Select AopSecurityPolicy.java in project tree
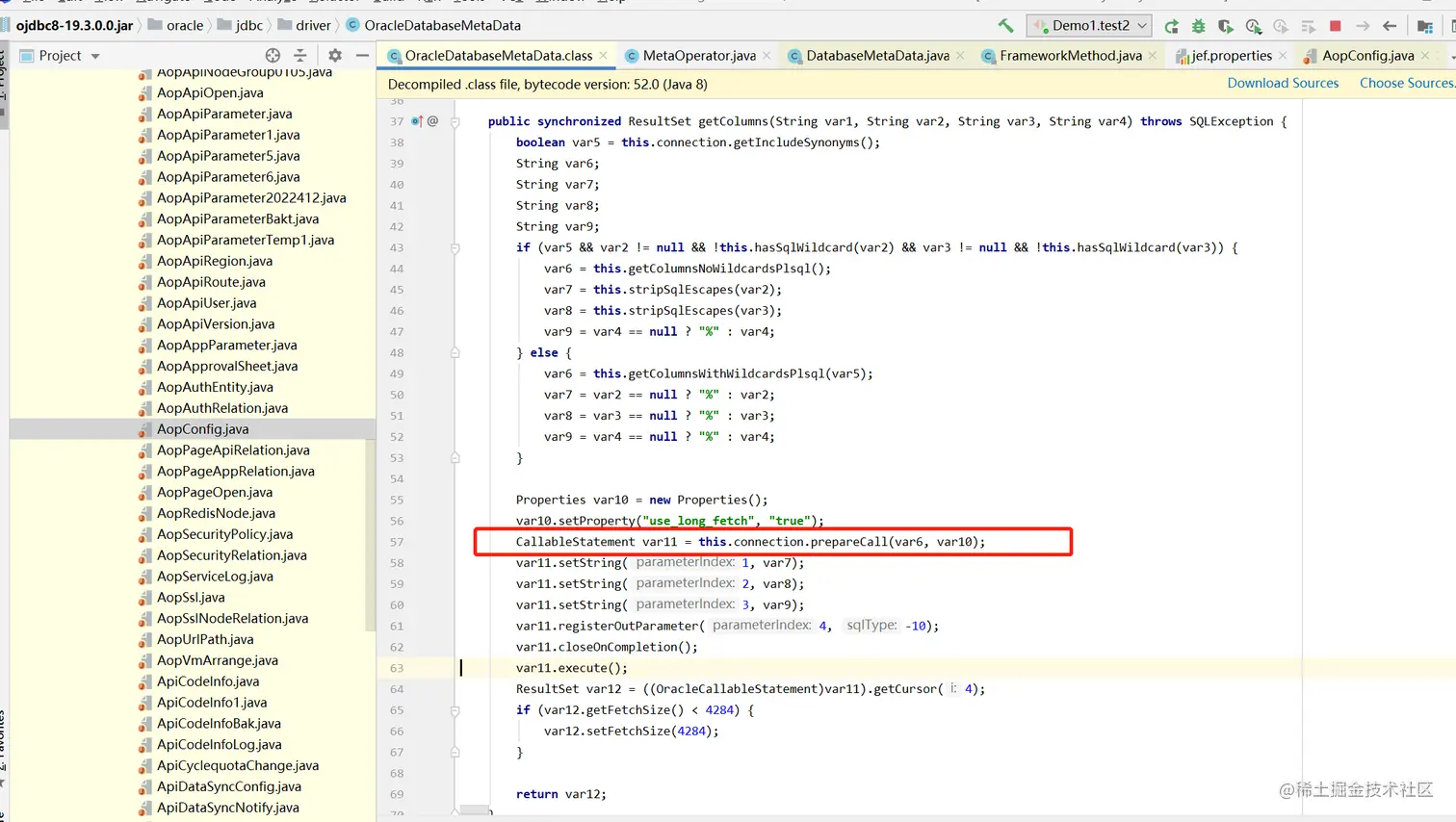Viewport: 1456px width, 822px height. click(x=224, y=535)
